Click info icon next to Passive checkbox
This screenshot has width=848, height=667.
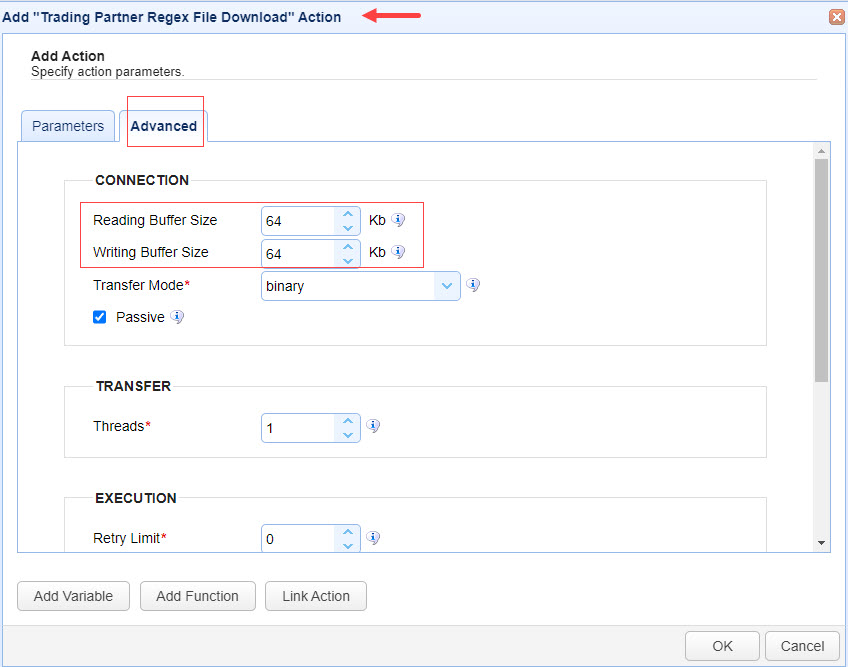click(177, 317)
